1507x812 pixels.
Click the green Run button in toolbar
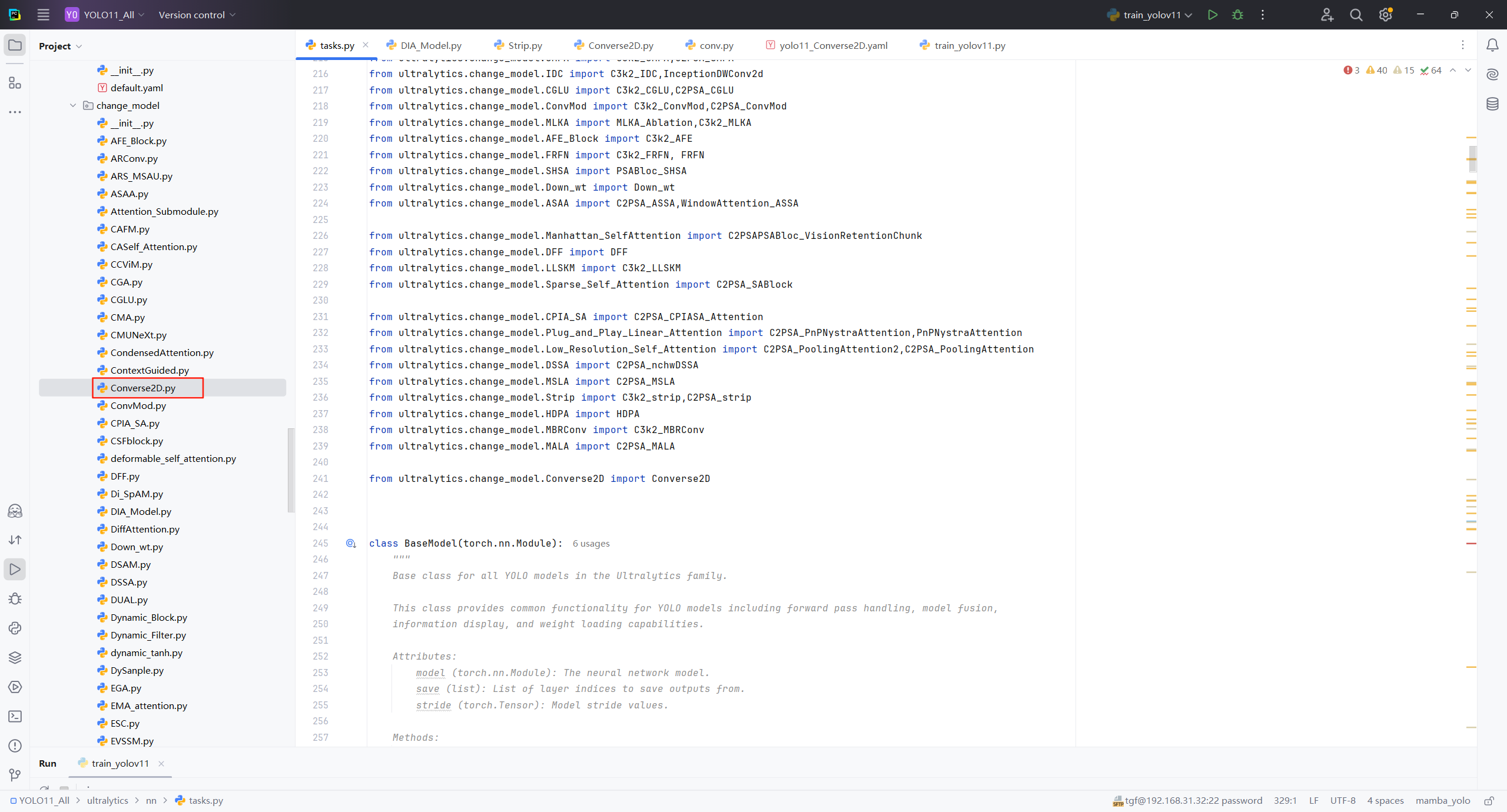click(x=1212, y=15)
